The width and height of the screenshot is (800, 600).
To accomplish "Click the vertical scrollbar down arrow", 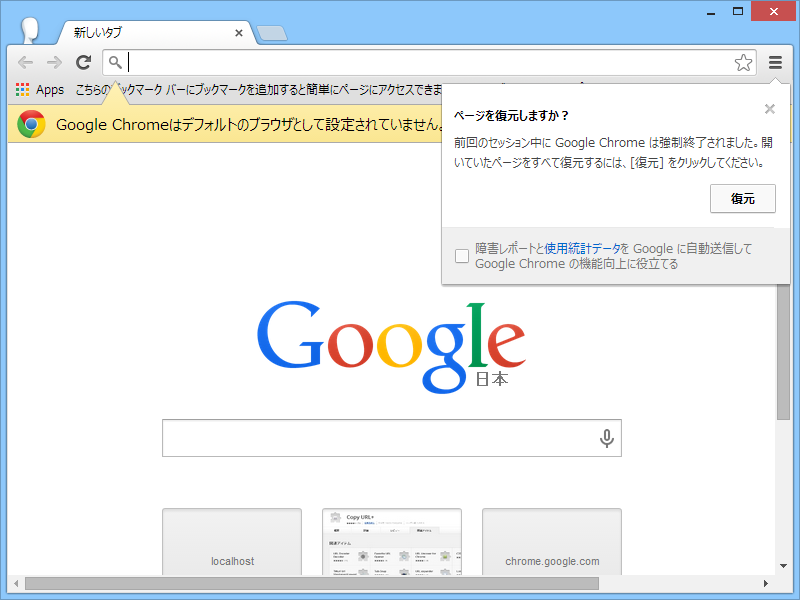I will (783, 565).
